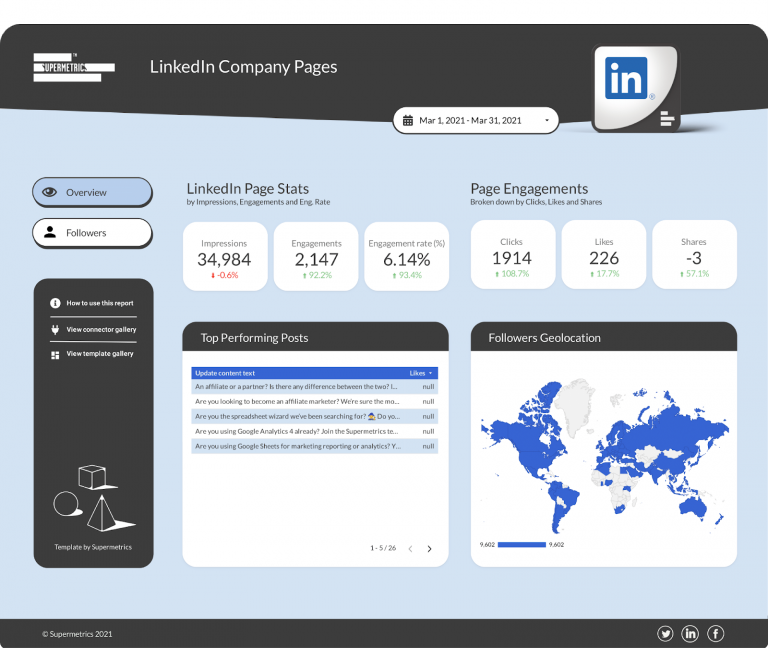This screenshot has width=768, height=648.
Task: Click the Supermetrics logo
Action: coord(74,67)
